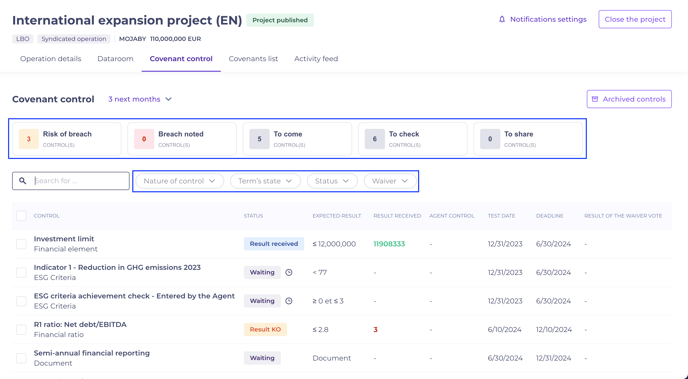Expand the Nature of control filter
The image size is (688, 379).
tap(179, 181)
